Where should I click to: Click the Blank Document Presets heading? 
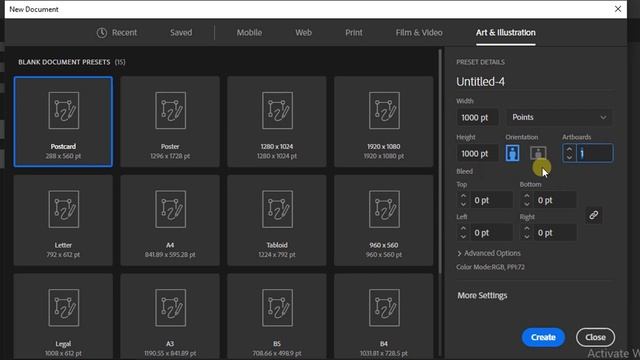click(64, 62)
